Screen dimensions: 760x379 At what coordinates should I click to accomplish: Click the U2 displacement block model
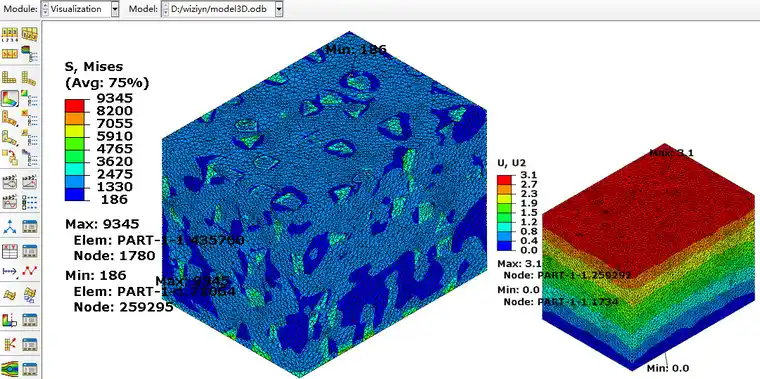pos(650,257)
